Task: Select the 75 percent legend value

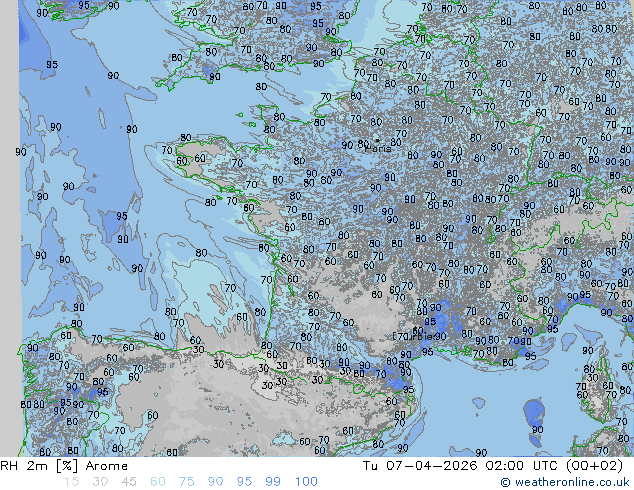Action: click(186, 482)
